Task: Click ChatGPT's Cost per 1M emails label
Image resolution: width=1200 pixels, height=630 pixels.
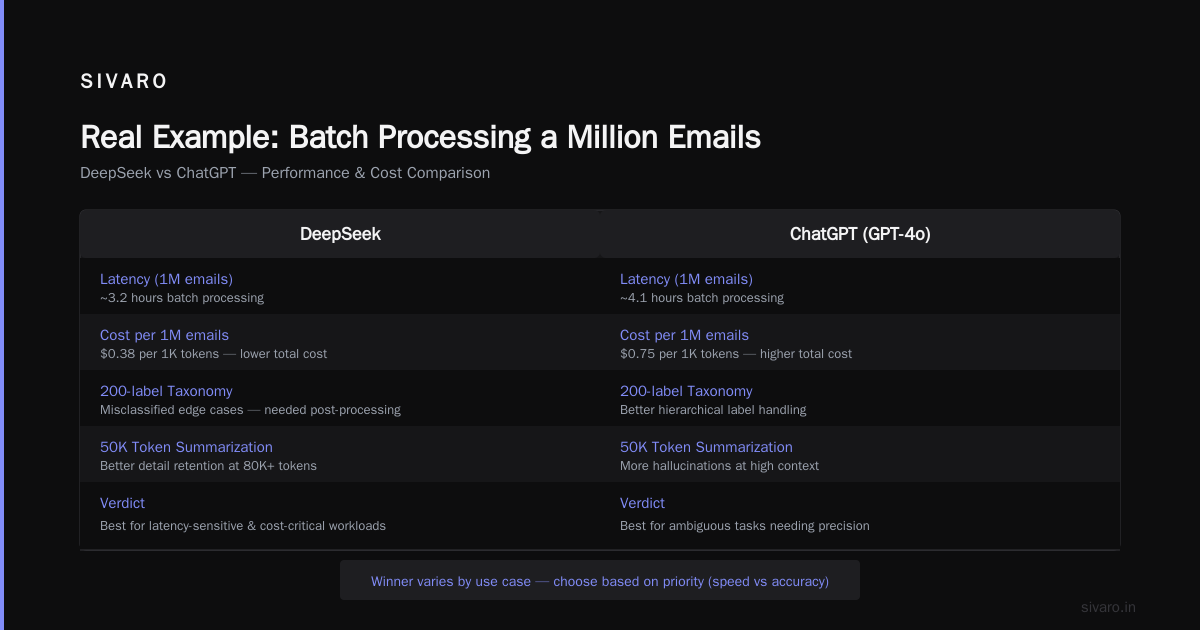Action: [684, 335]
